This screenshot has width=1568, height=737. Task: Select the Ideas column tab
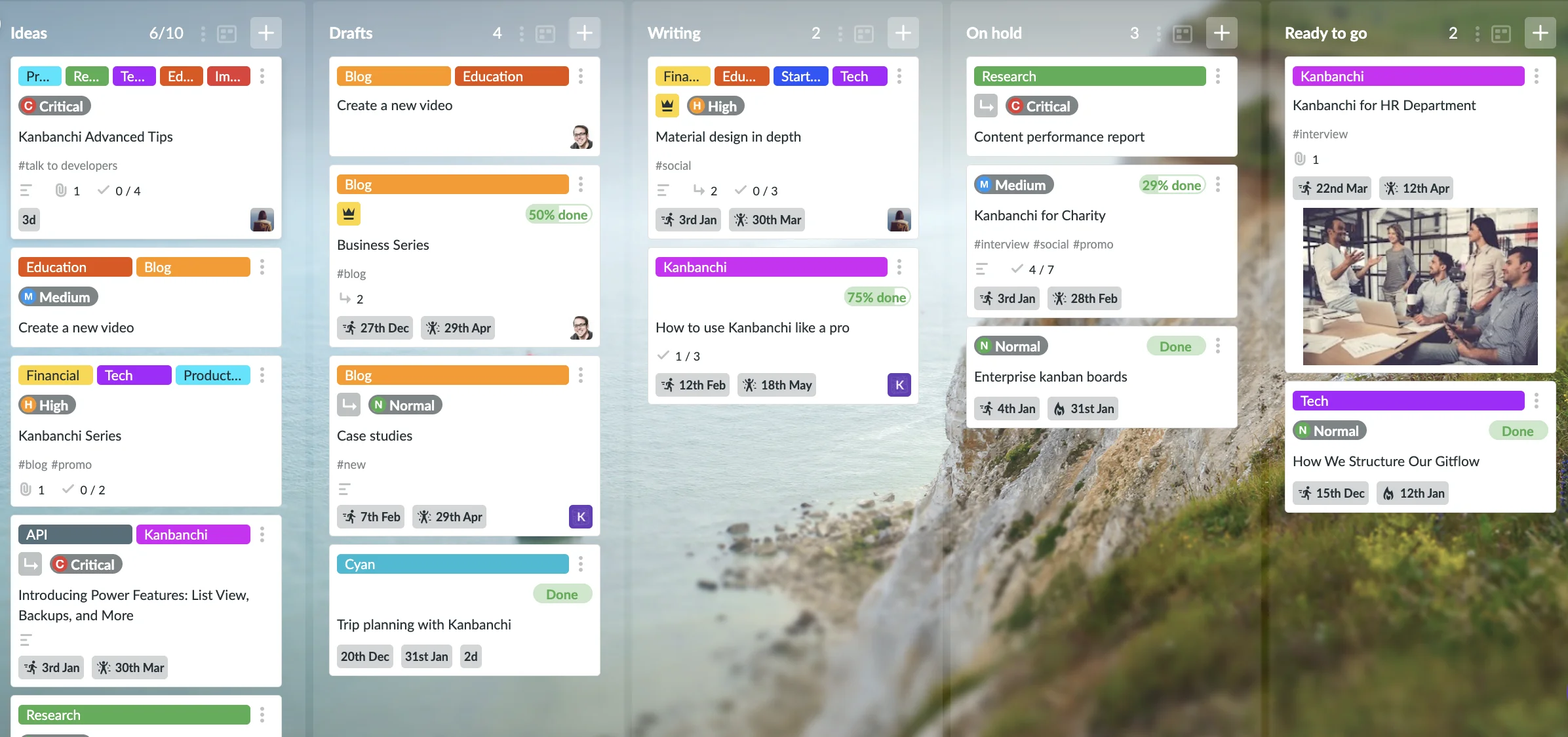tap(29, 33)
